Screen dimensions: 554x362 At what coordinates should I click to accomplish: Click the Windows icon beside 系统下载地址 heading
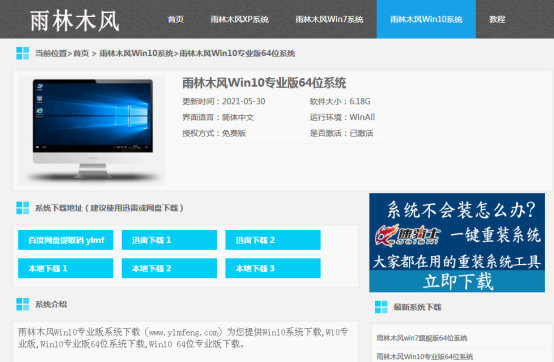point(23,208)
